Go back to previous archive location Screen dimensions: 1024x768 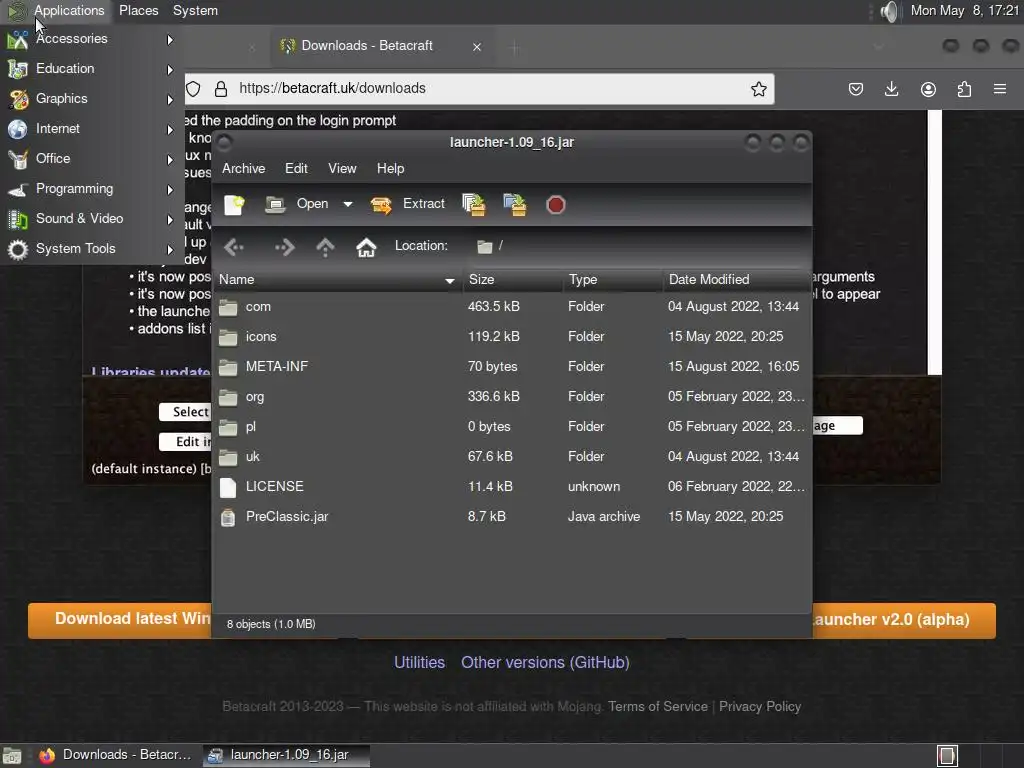[x=233, y=247]
